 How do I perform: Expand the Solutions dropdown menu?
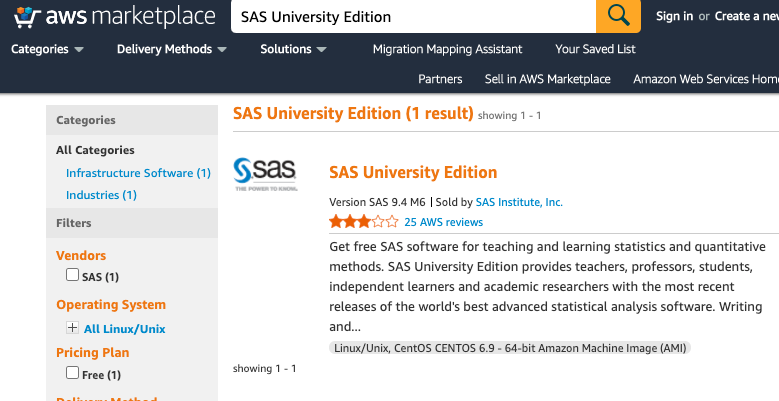click(293, 49)
